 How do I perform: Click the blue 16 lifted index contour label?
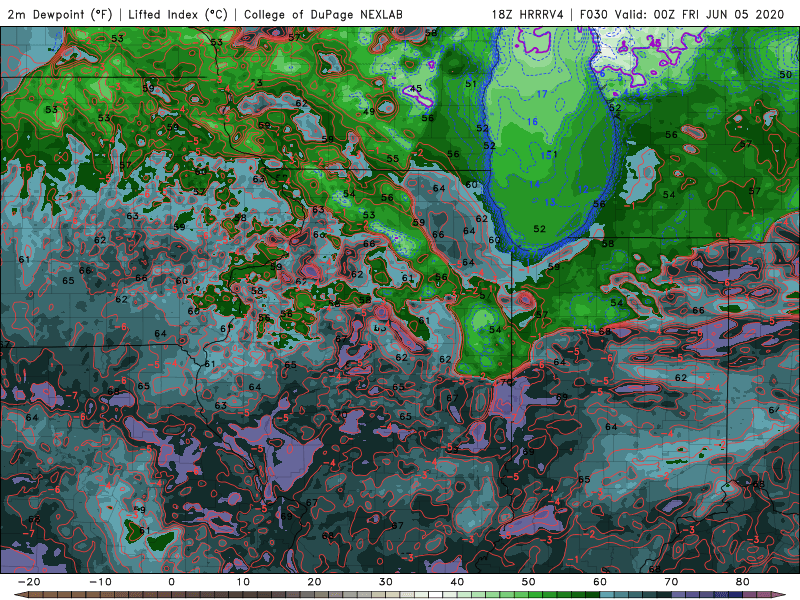pyautogui.click(x=532, y=121)
